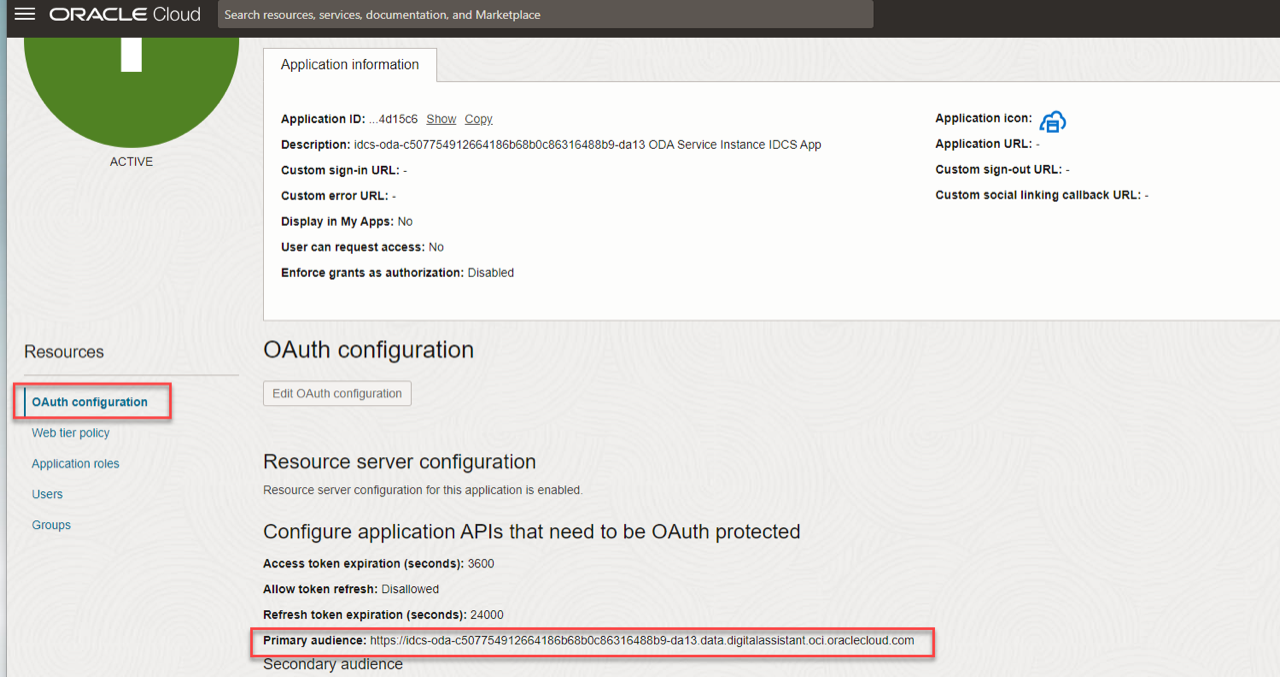Open the navigation hamburger menu
This screenshot has width=1280, height=677.
[24, 14]
